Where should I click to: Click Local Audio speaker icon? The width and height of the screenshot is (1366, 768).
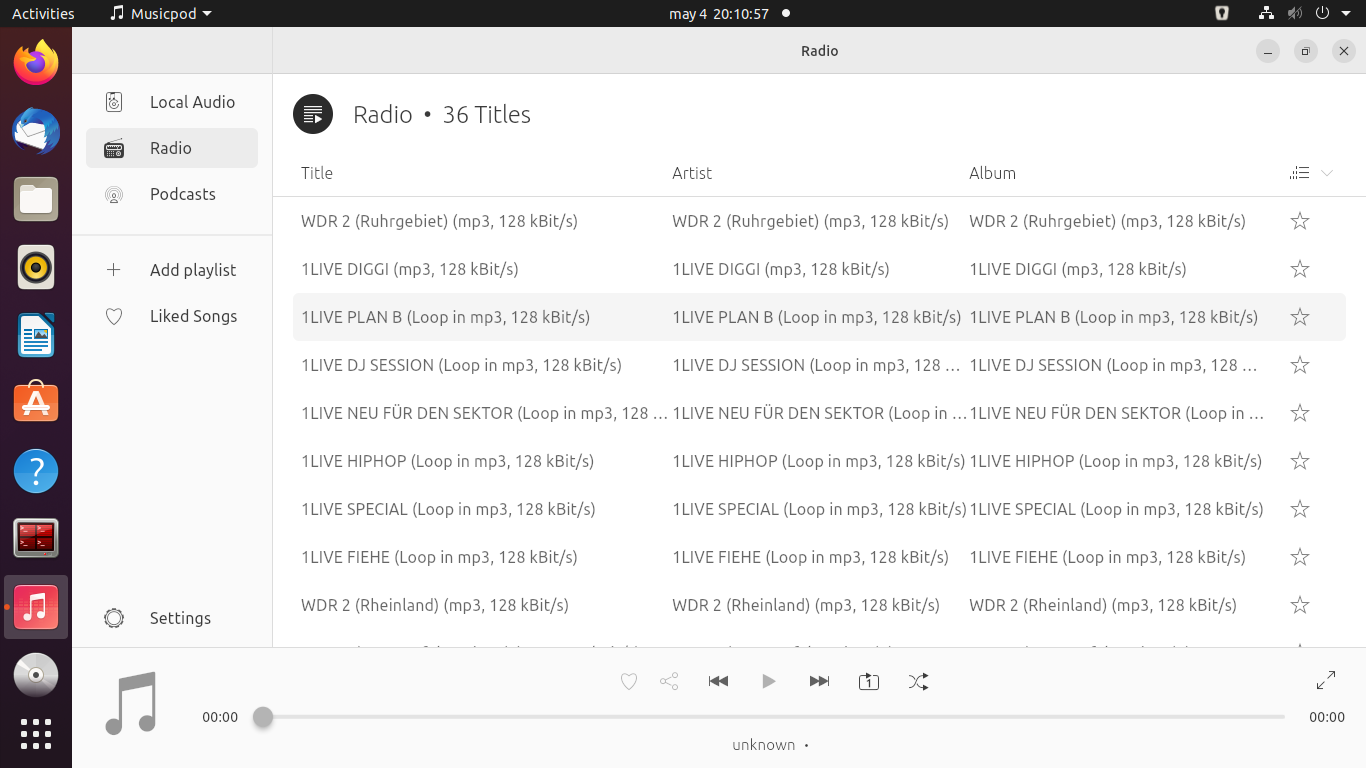[x=114, y=102]
